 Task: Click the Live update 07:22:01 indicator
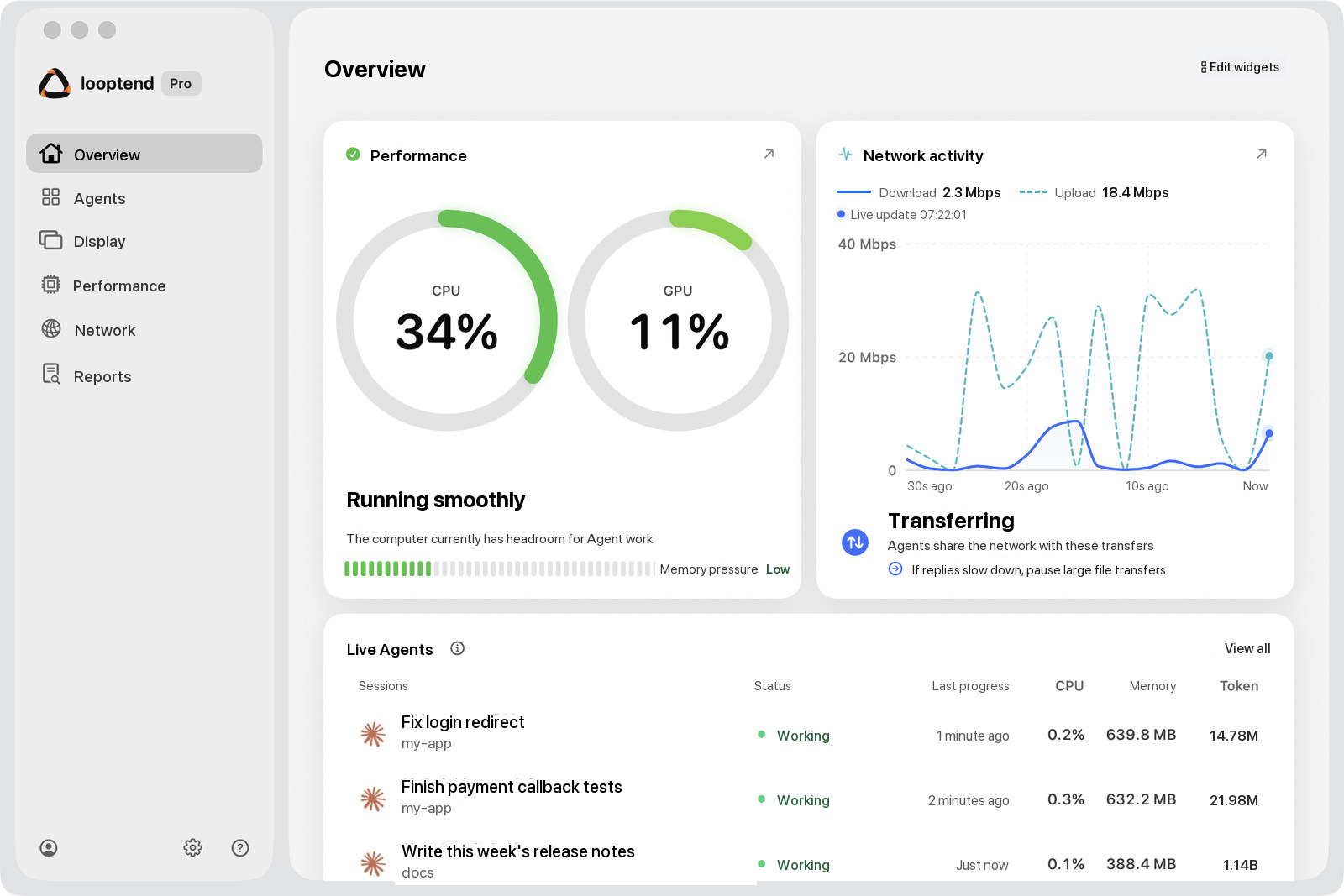pyautogui.click(x=902, y=215)
